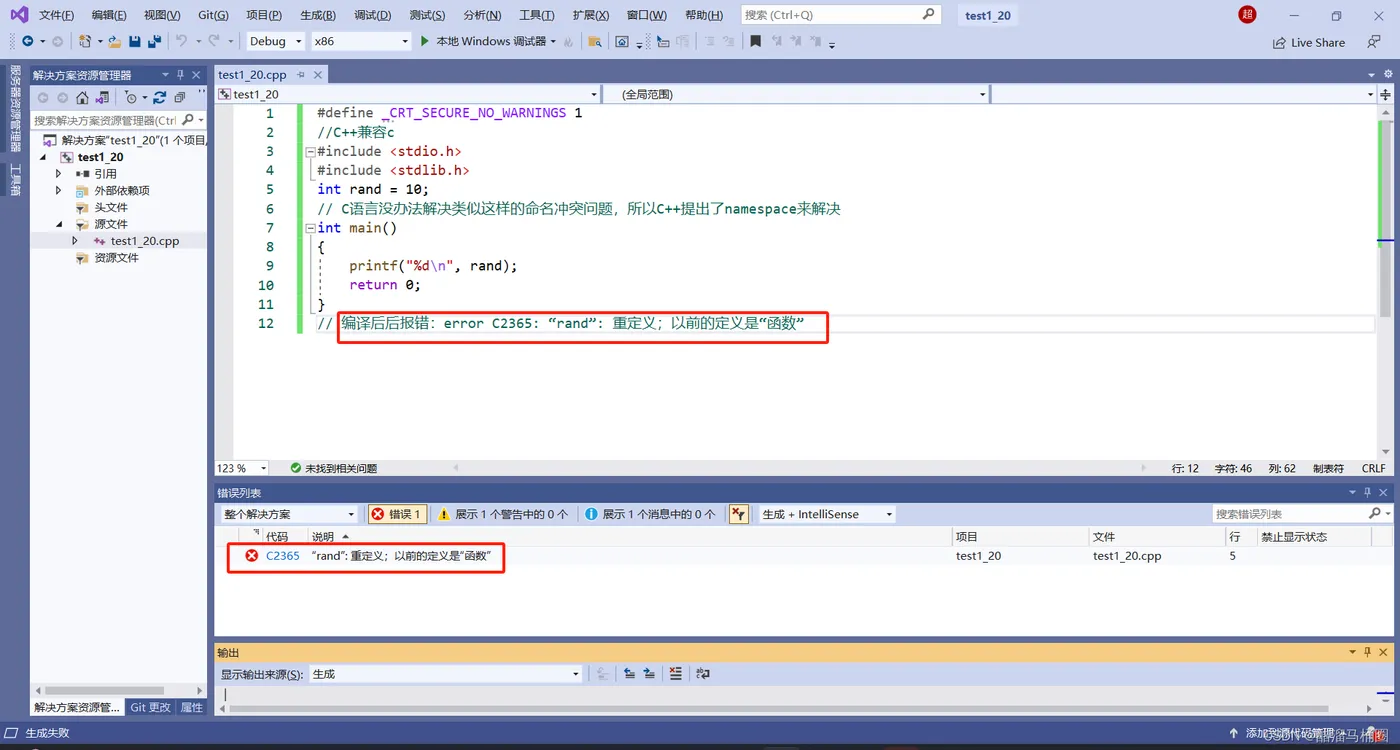Save the current file with the disk icon
Screen dimensions: 1400x750
tap(135, 41)
